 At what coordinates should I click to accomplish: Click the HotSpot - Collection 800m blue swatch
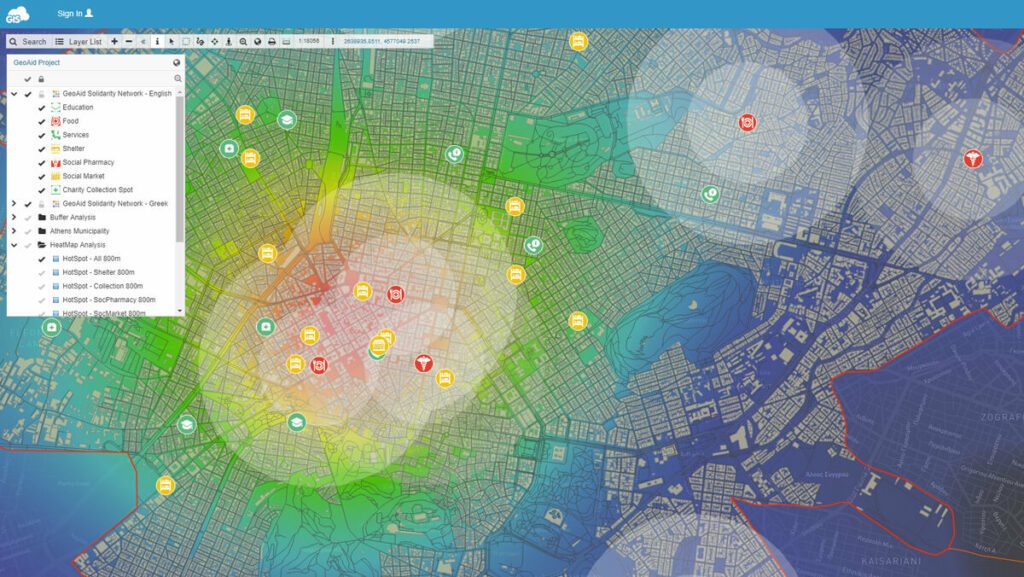[56, 286]
